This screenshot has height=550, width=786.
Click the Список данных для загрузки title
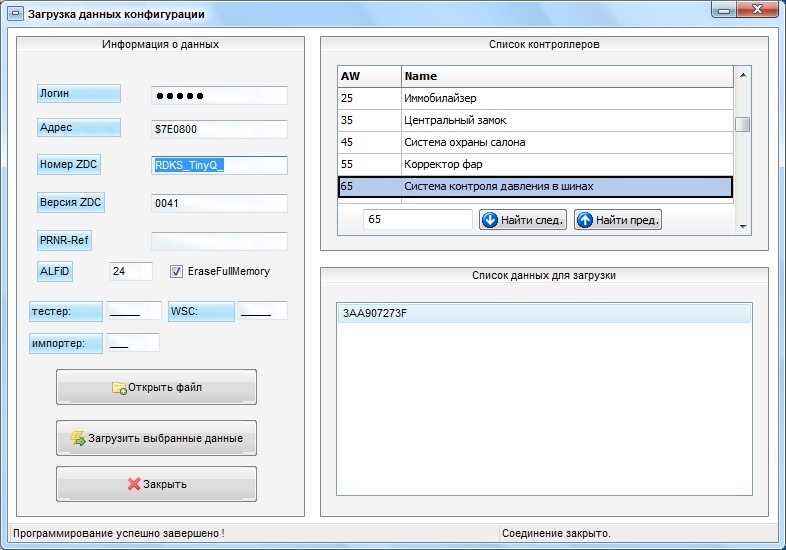544,275
